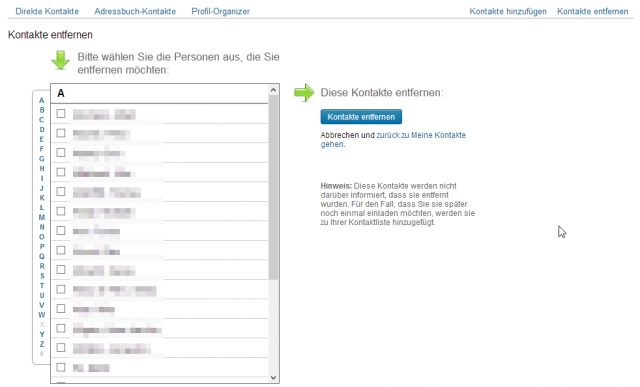Open the Kontakte entfernen link at top right

coord(593,11)
